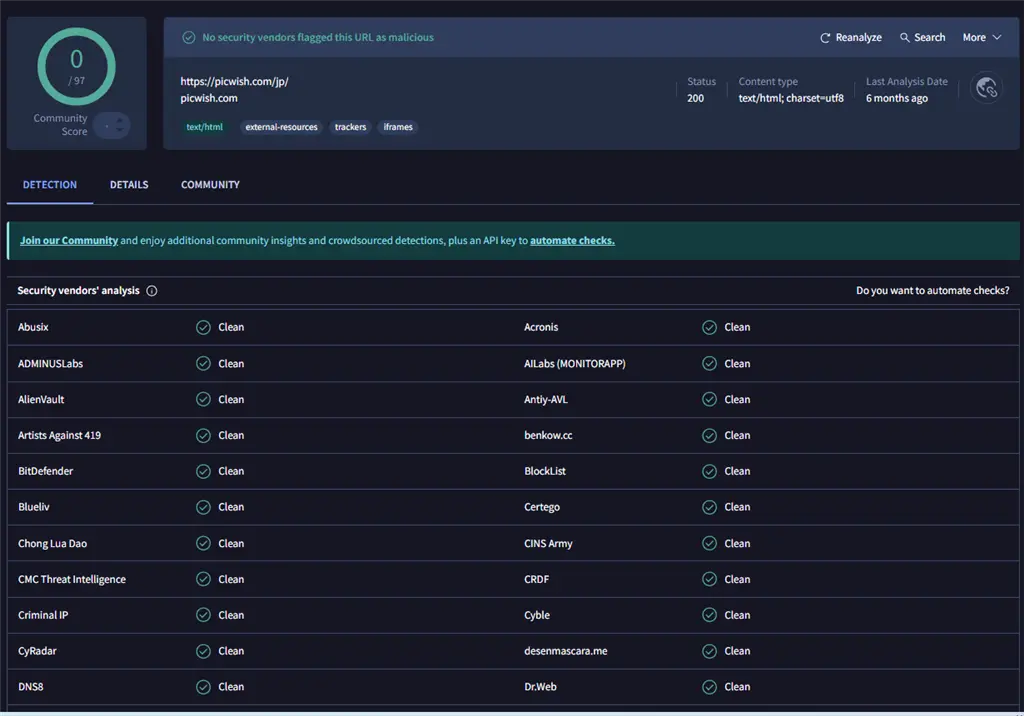1024x716 pixels.
Task: Click the iframes tag
Action: tap(398, 127)
